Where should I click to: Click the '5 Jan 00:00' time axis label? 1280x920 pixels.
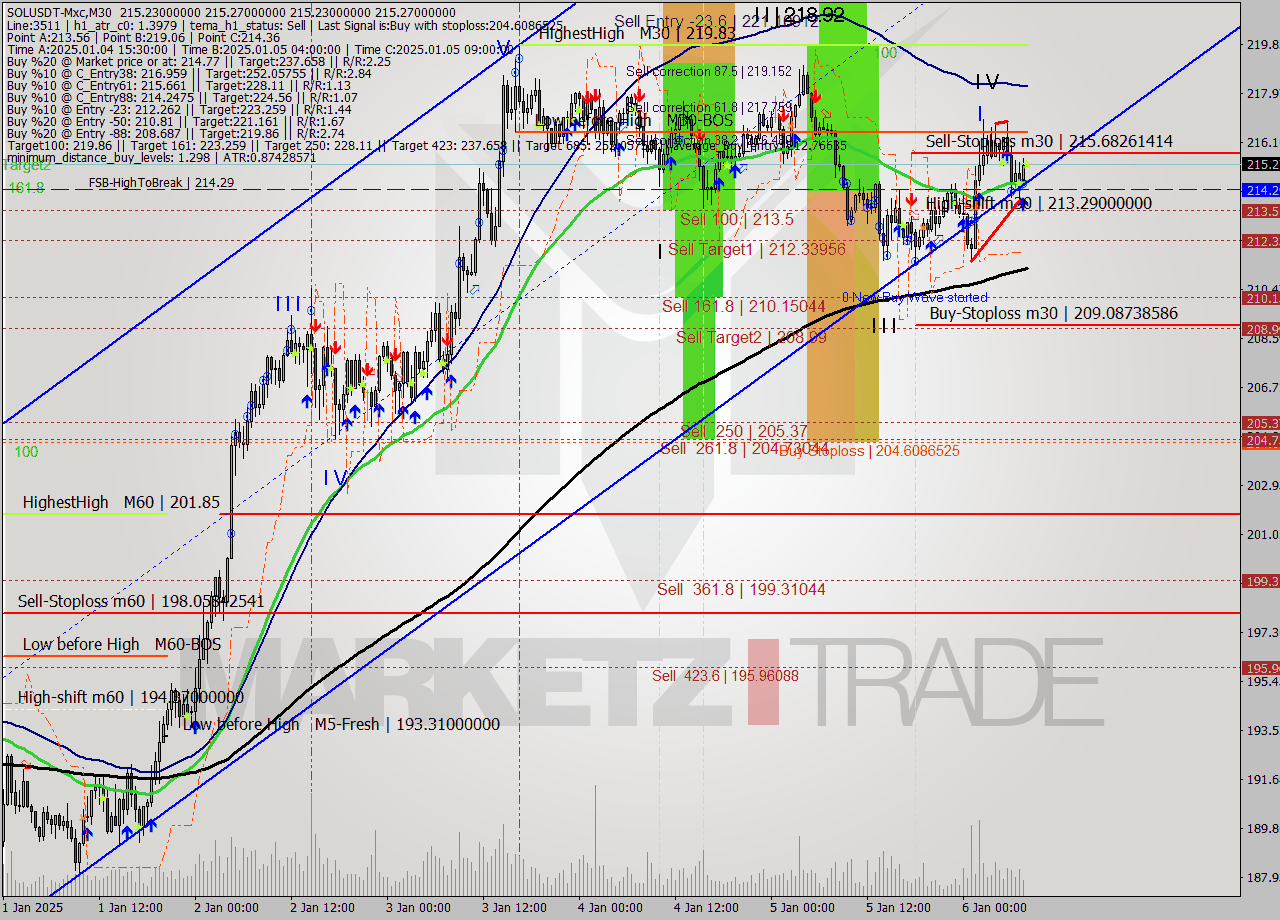point(802,908)
